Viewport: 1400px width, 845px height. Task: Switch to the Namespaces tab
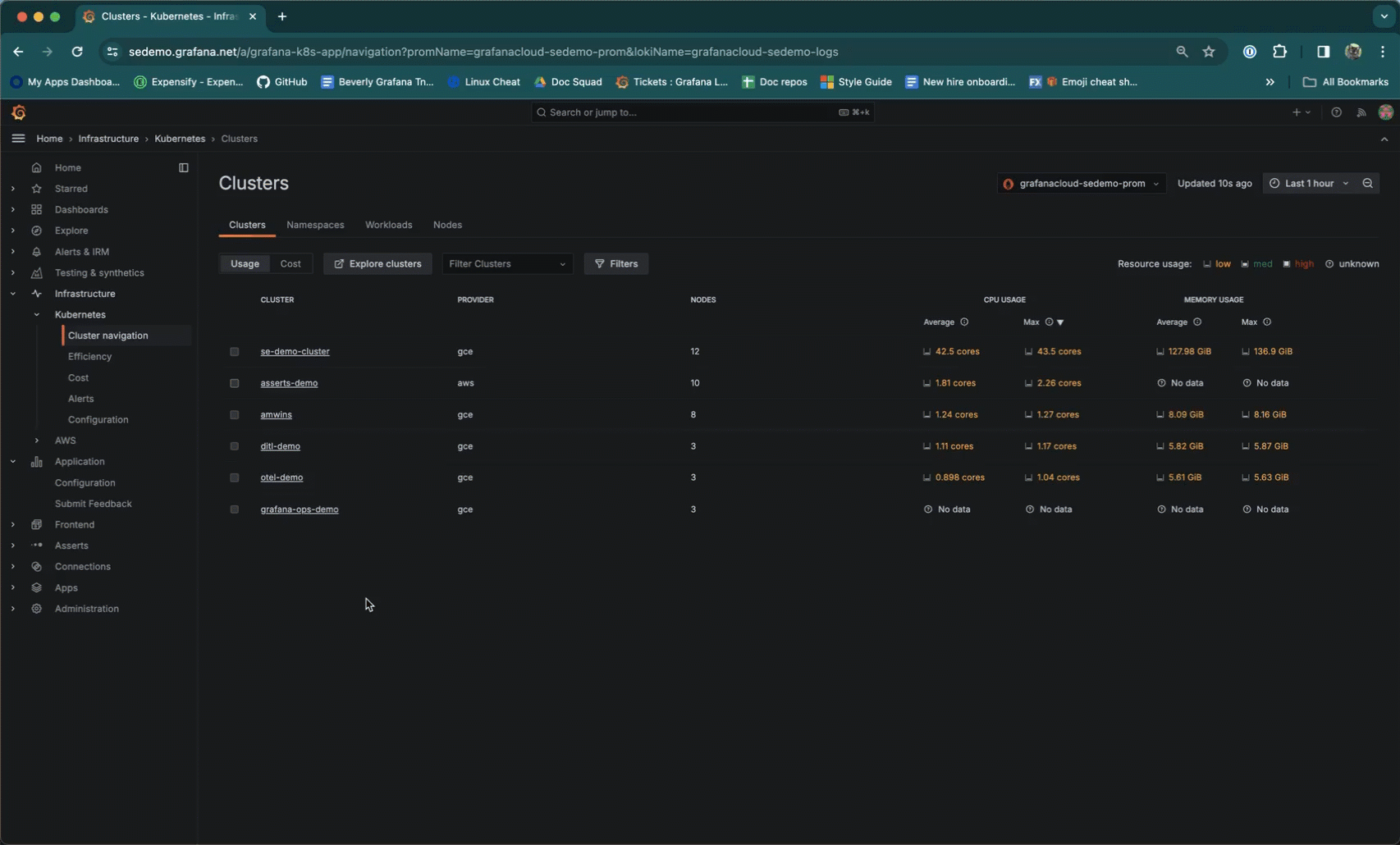coord(315,225)
